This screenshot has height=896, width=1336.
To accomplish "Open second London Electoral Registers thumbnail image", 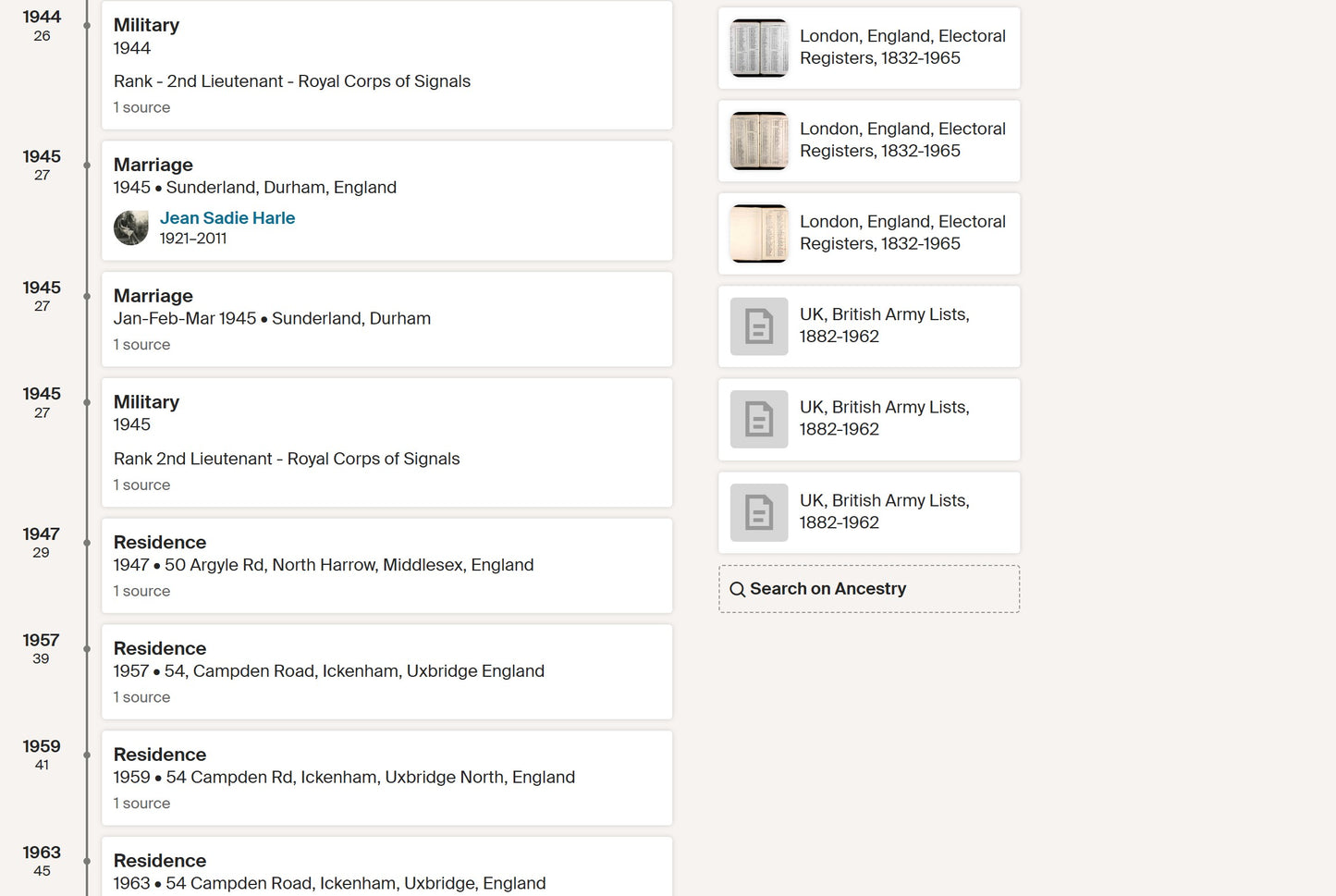I will tap(759, 141).
